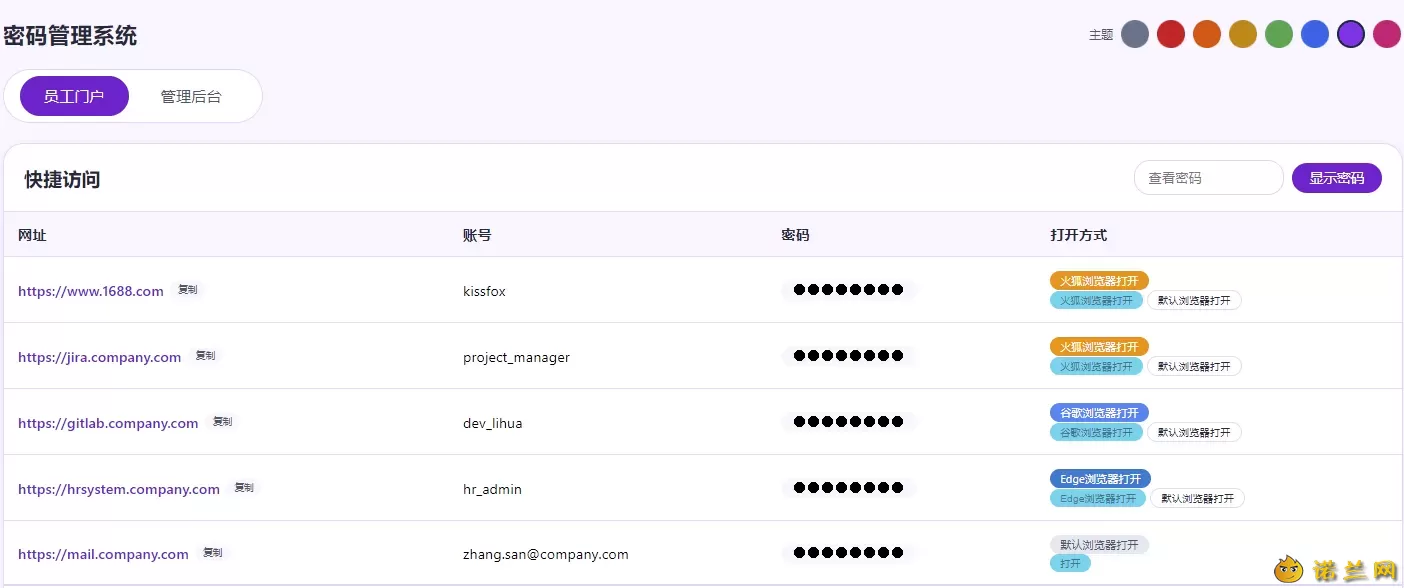Focus the 查看密码 input field
Screen dimensions: 1404x588
pyautogui.click(x=1208, y=178)
